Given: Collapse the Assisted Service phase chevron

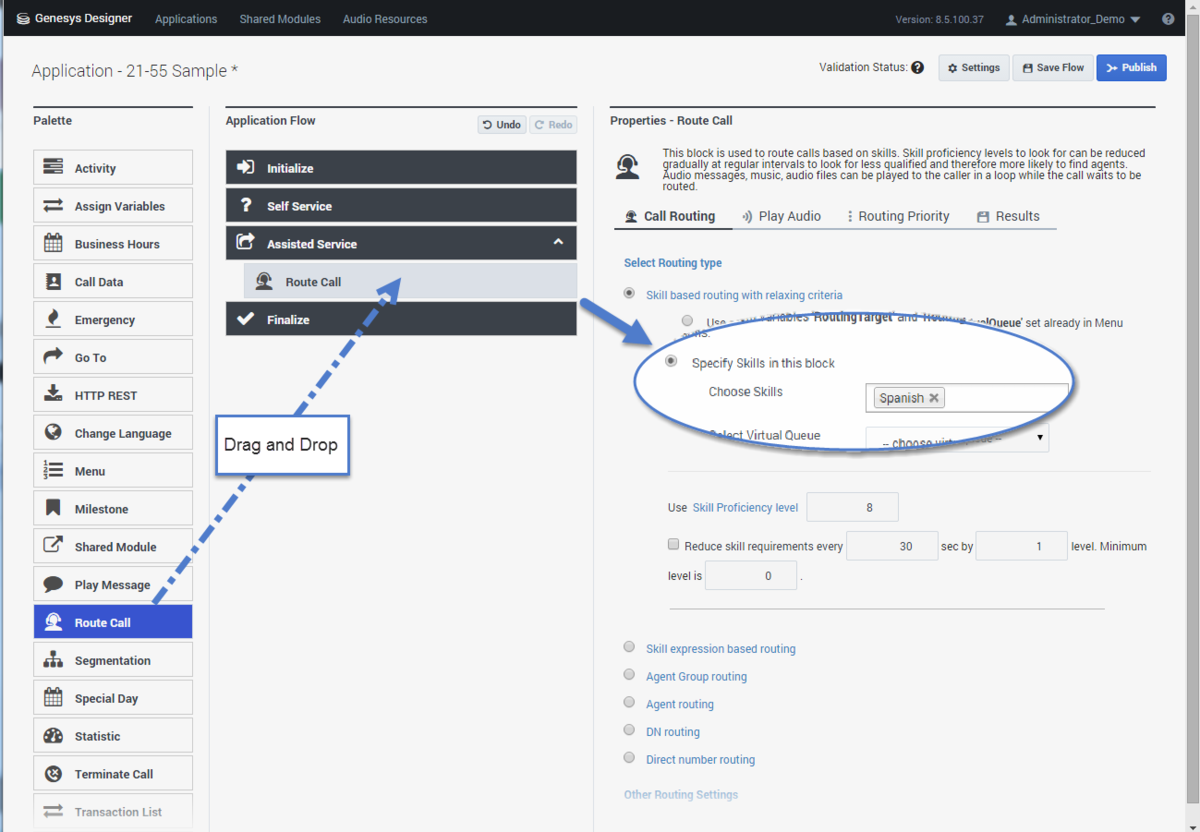Looking at the screenshot, I should tap(558, 242).
